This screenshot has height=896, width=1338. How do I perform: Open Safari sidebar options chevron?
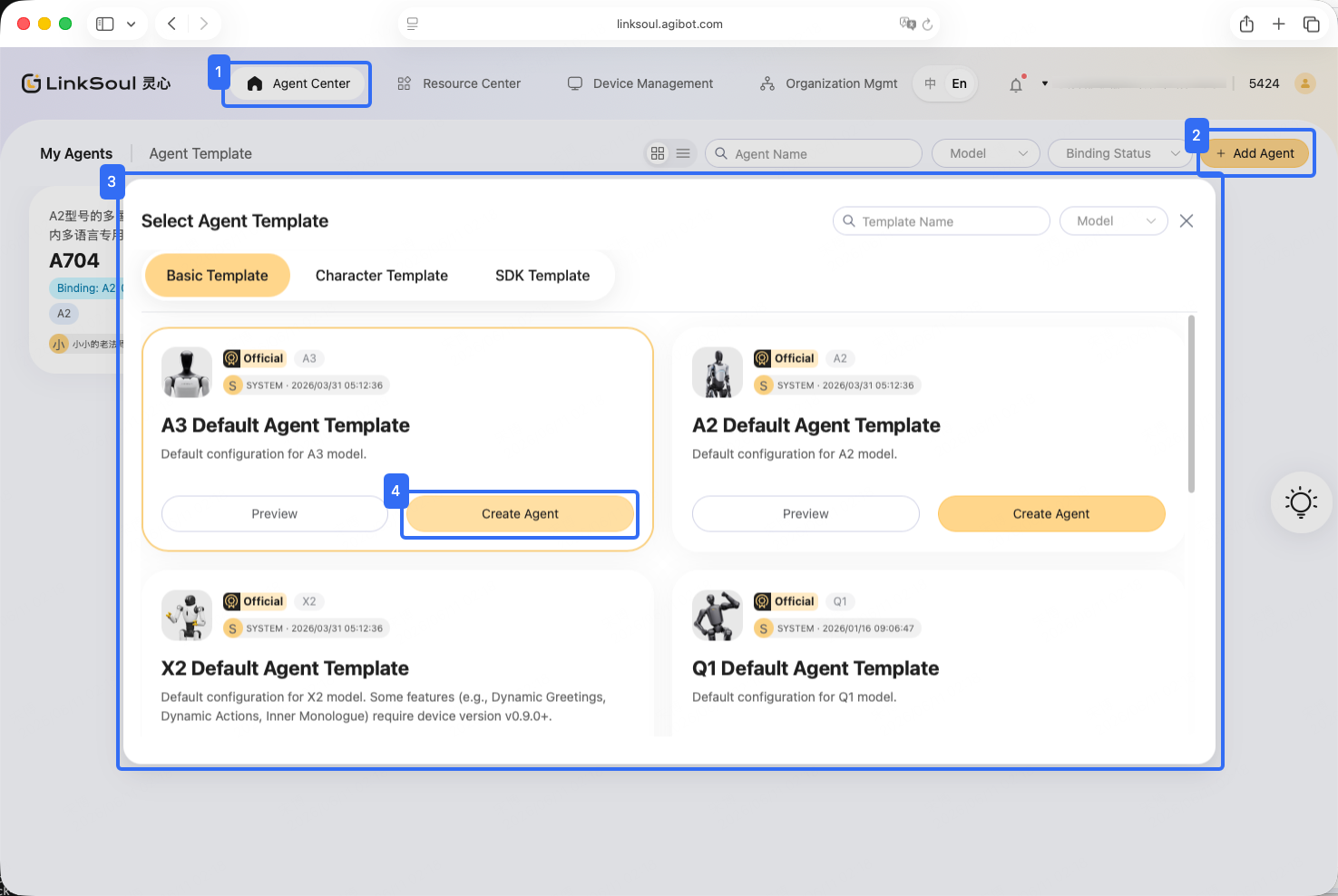point(131,24)
